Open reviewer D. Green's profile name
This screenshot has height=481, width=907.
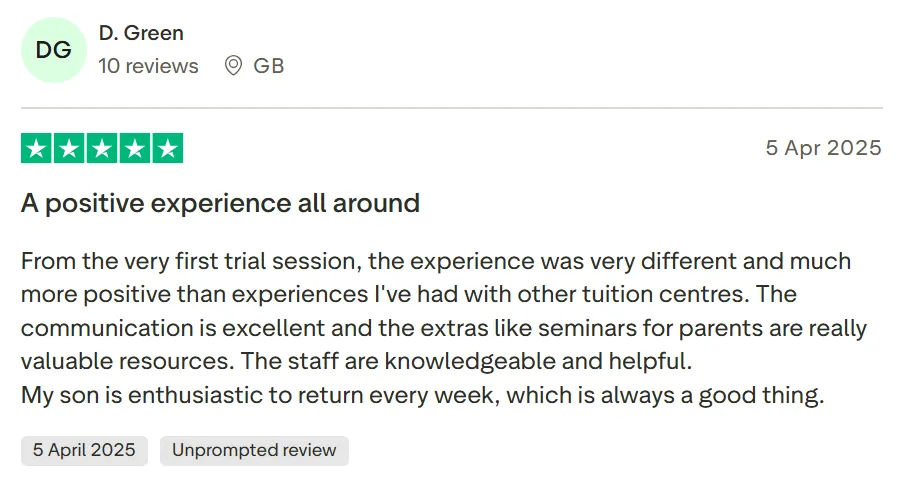[141, 33]
